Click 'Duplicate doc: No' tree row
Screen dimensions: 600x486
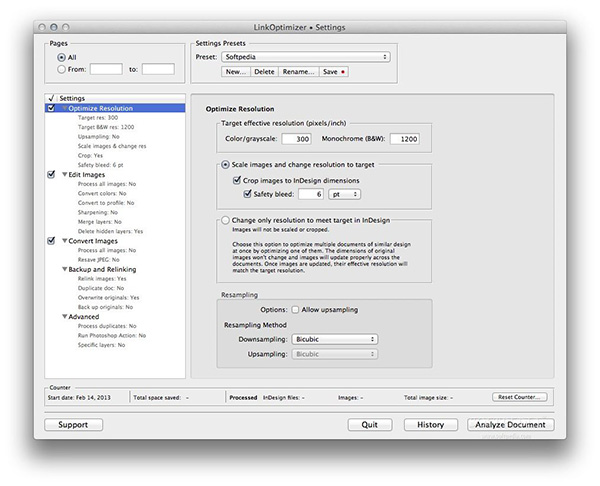pyautogui.click(x=101, y=288)
